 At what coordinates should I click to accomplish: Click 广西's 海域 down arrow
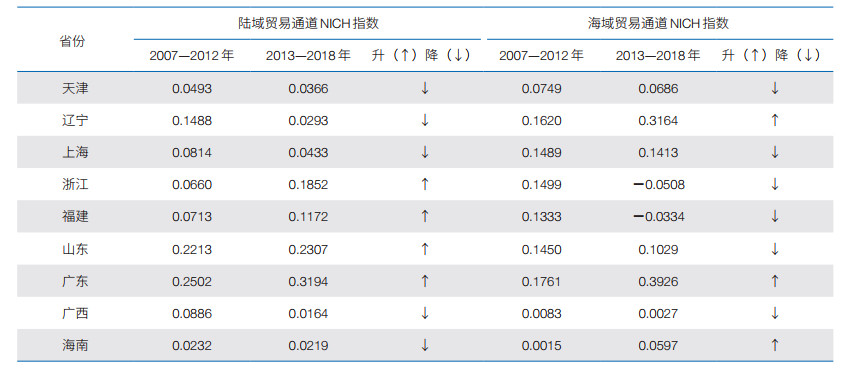point(775,314)
